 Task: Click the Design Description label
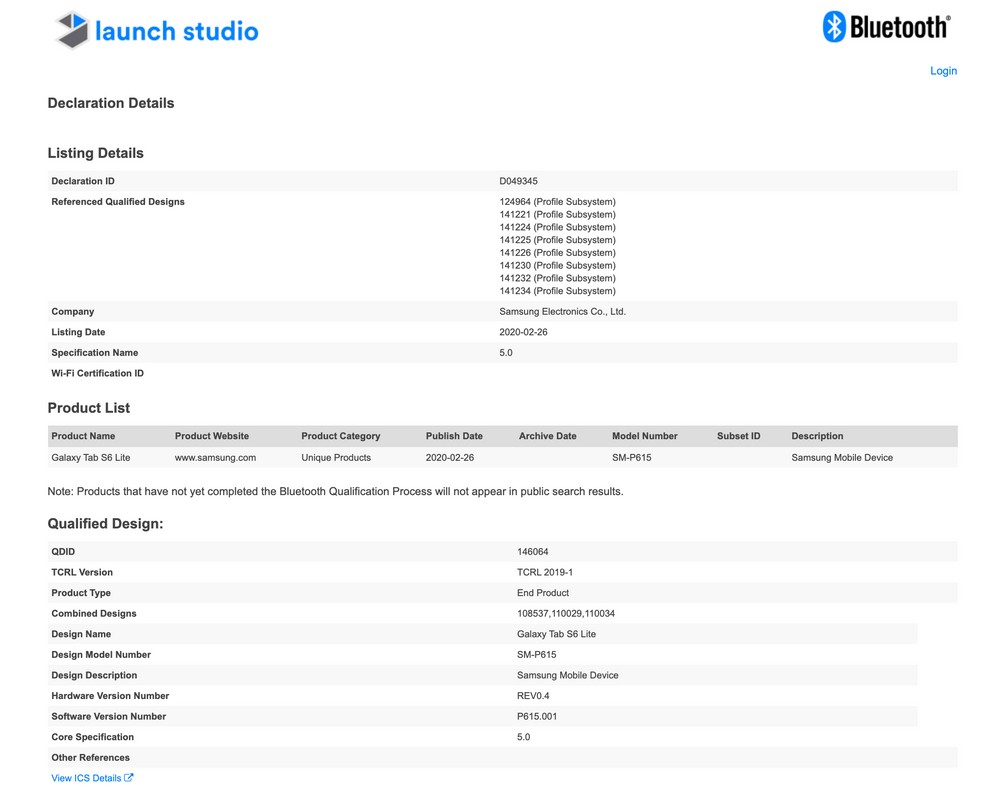[x=94, y=675]
